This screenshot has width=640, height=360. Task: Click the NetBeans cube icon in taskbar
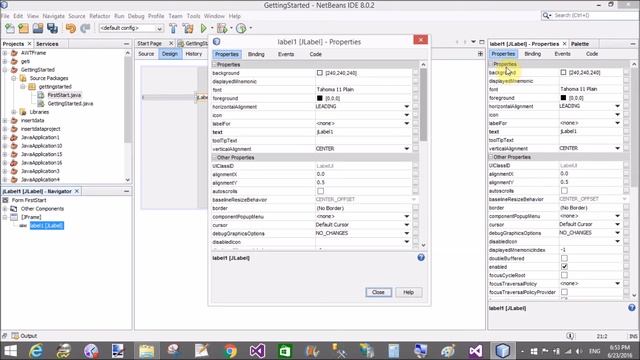pos(502,351)
